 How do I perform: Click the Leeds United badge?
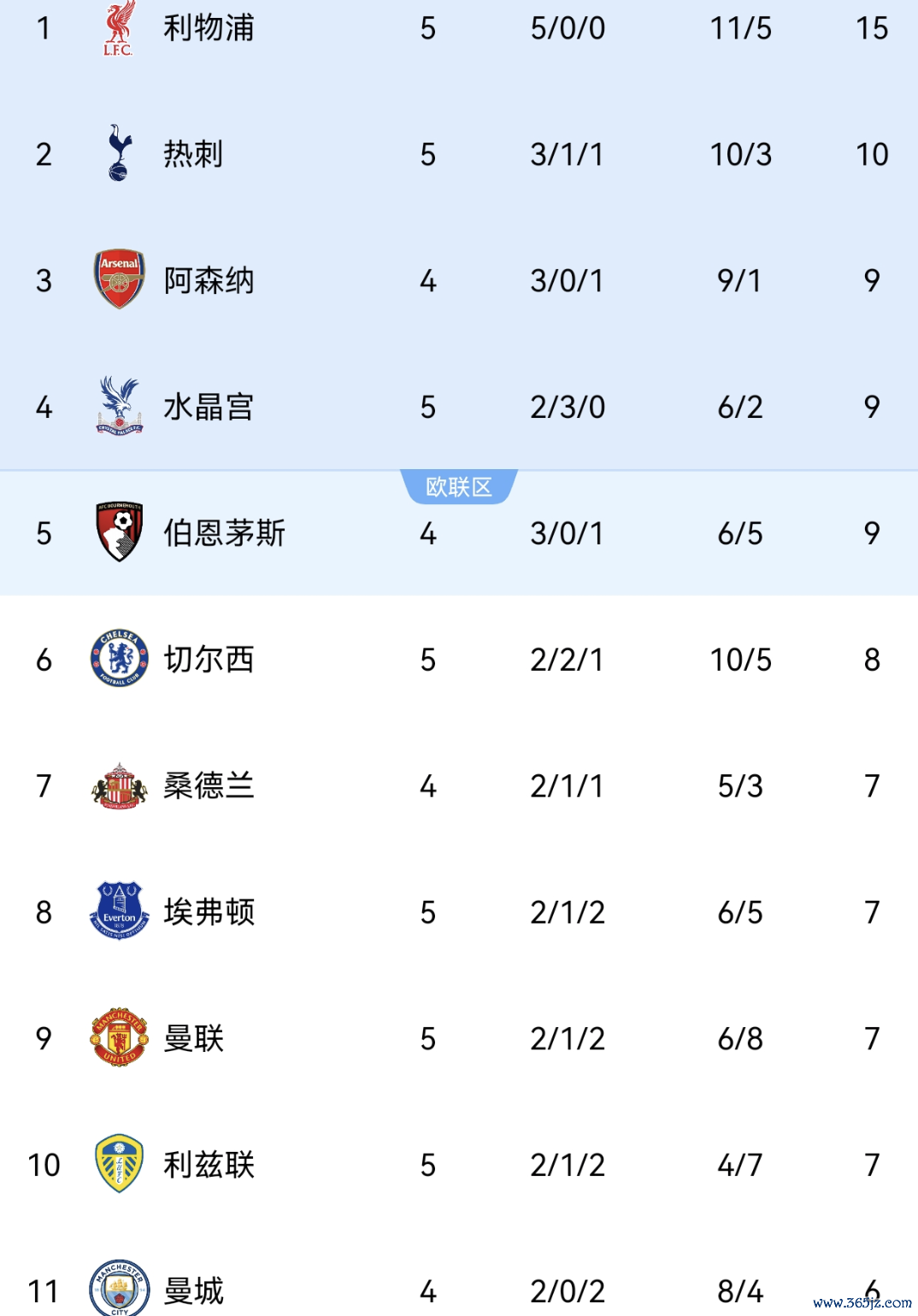coord(119,1164)
